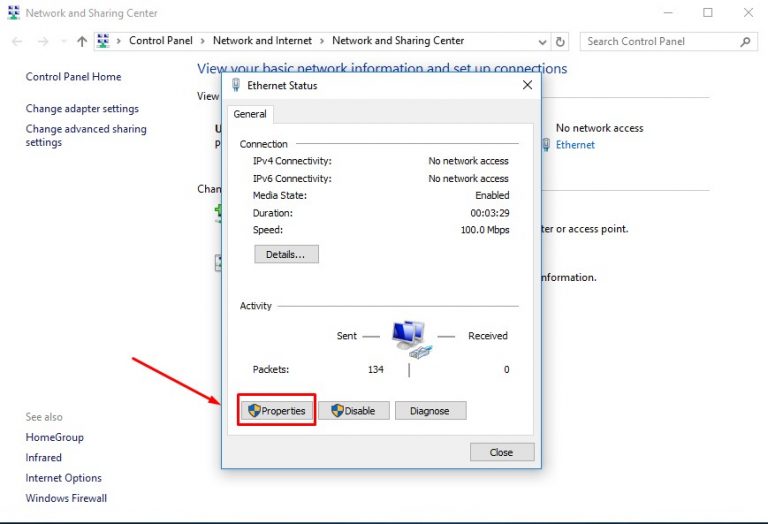Click the Disable button shield icon
Image resolution: width=768 pixels, height=524 pixels.
pos(337,410)
